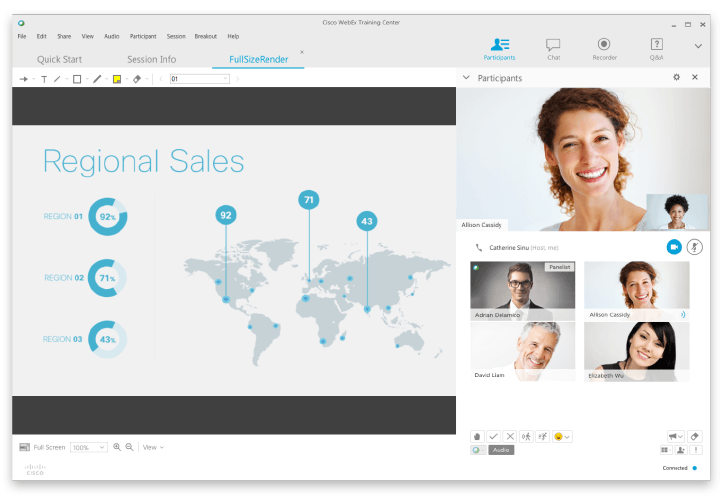Select Adrian Delamico video thumbnail

522,291
